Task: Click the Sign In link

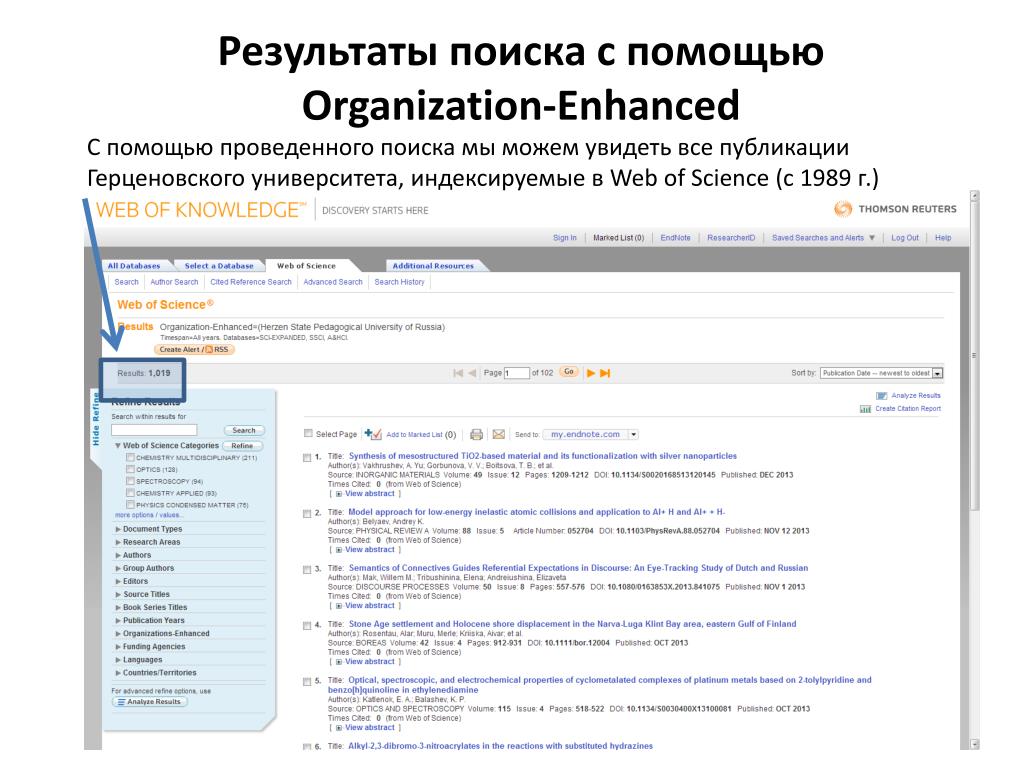Action: point(564,238)
